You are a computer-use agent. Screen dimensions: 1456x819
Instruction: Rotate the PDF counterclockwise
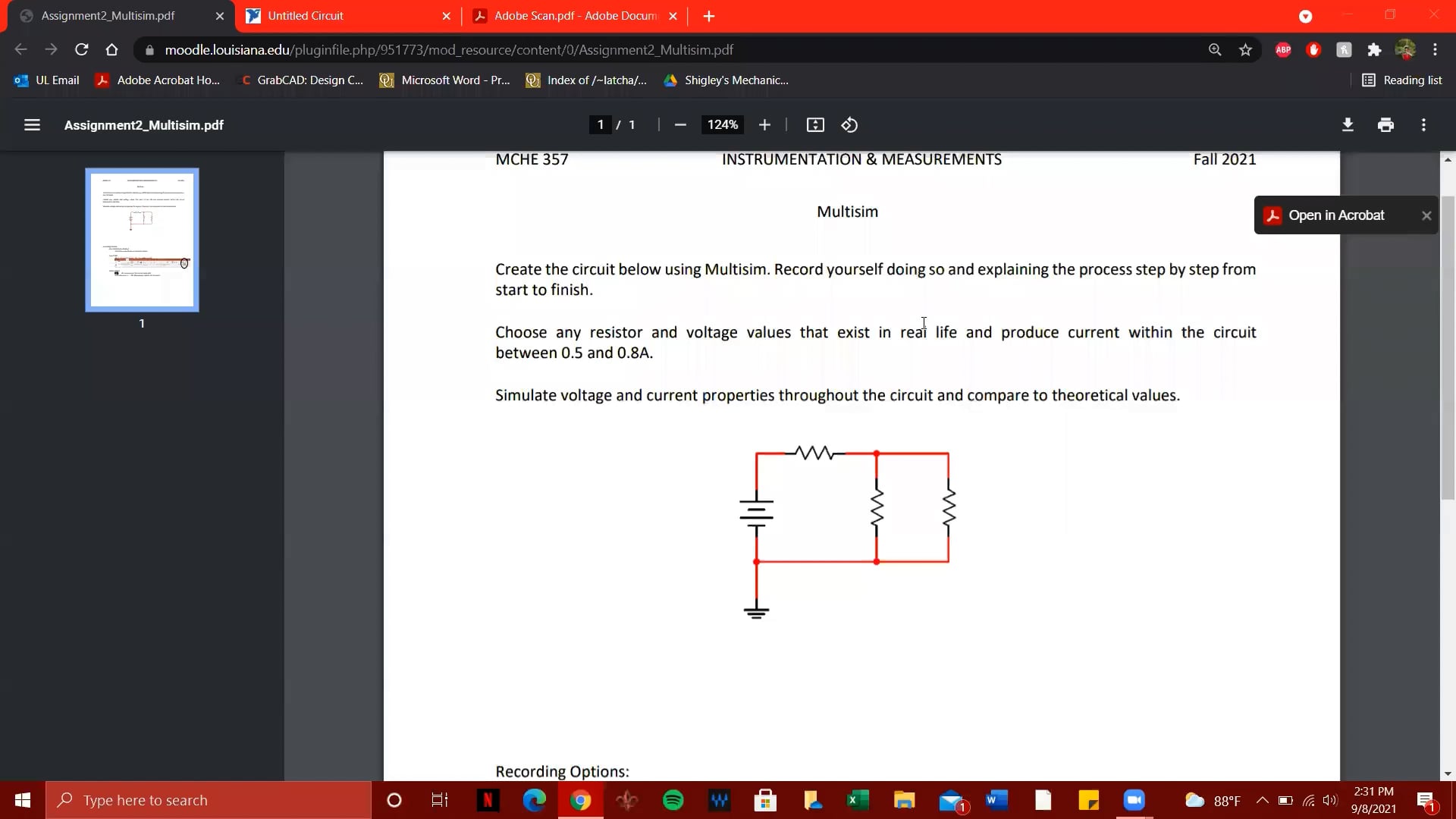(x=849, y=124)
